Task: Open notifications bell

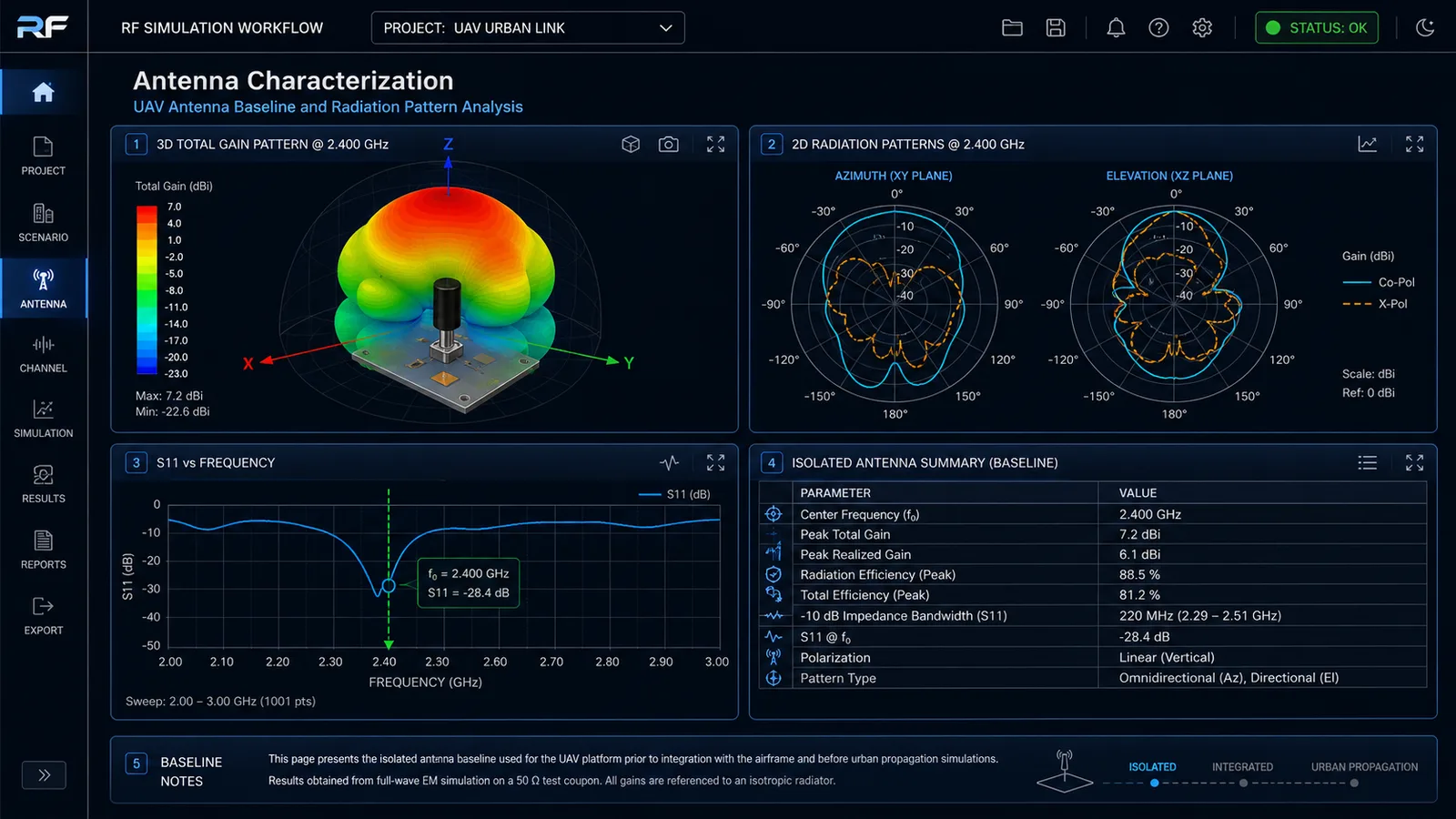Action: [1116, 28]
